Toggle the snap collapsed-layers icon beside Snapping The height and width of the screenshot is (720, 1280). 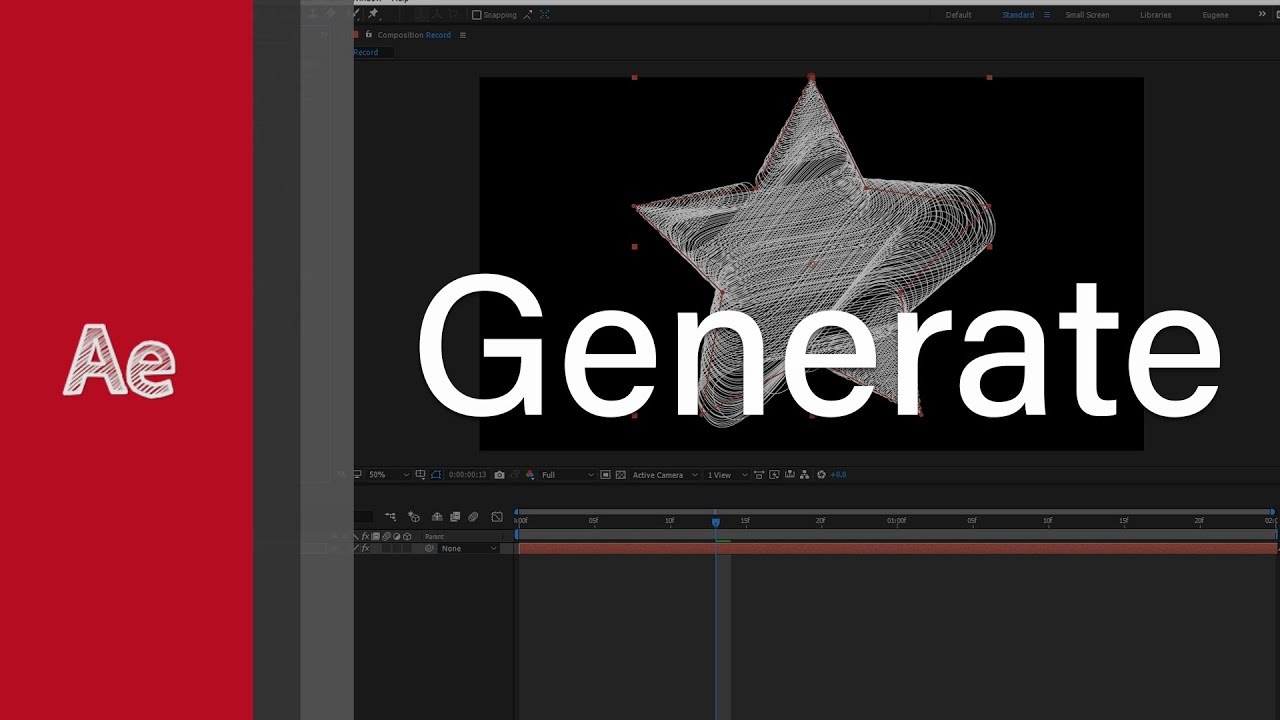545,15
